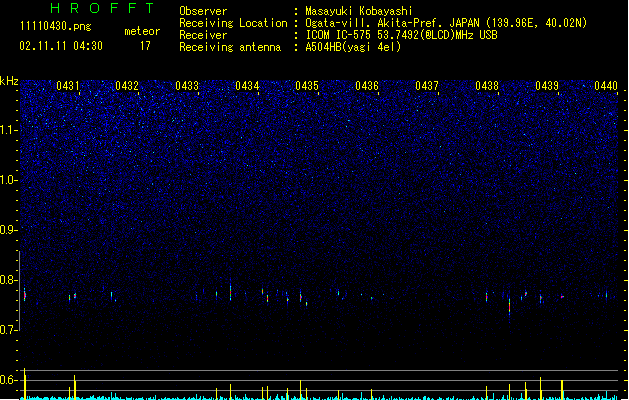The image size is (629, 400).
Task: Click the Receiving Location label
Action: (233, 23)
